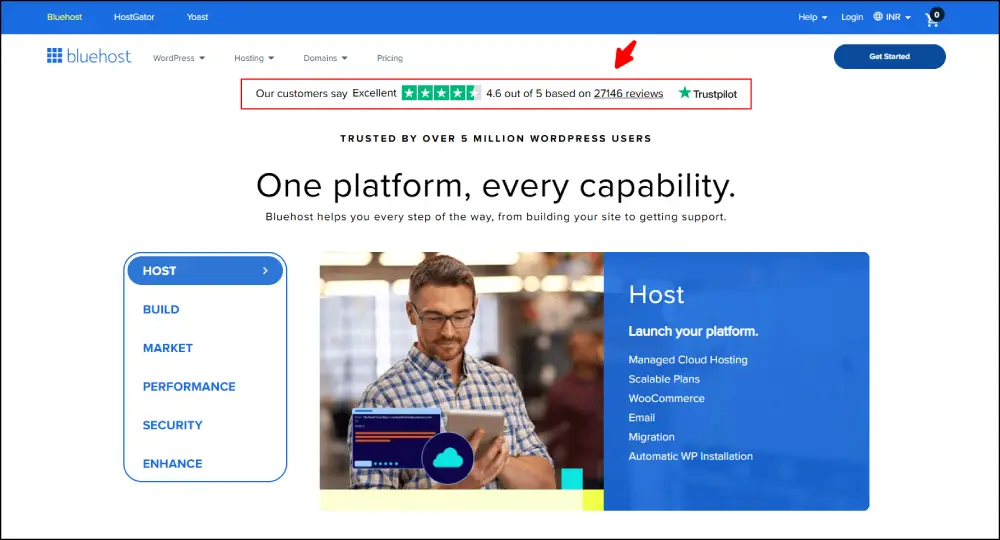Select the SECURITY tab
The width and height of the screenshot is (1000, 540).
[172, 425]
